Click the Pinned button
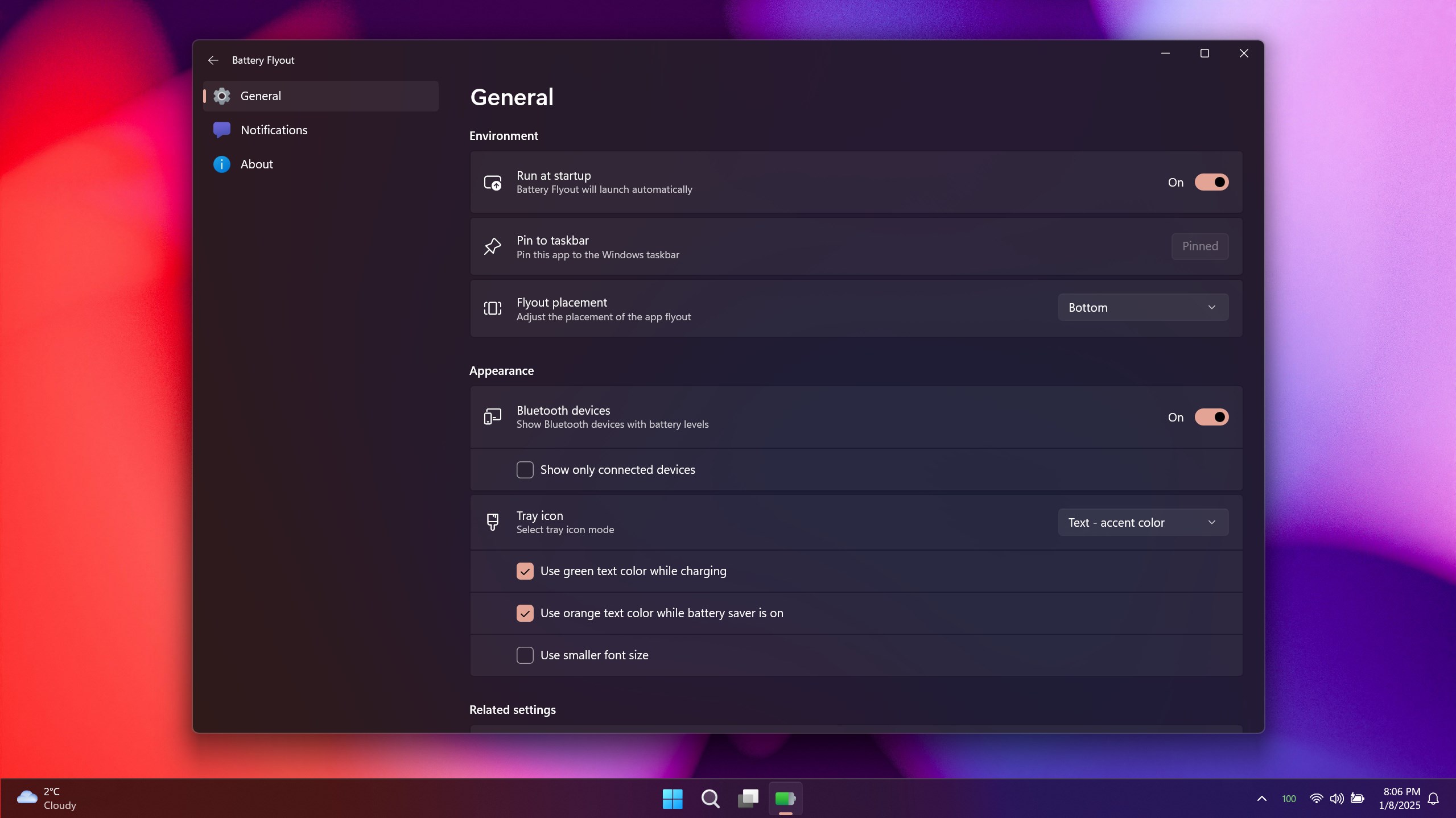 coord(1199,246)
